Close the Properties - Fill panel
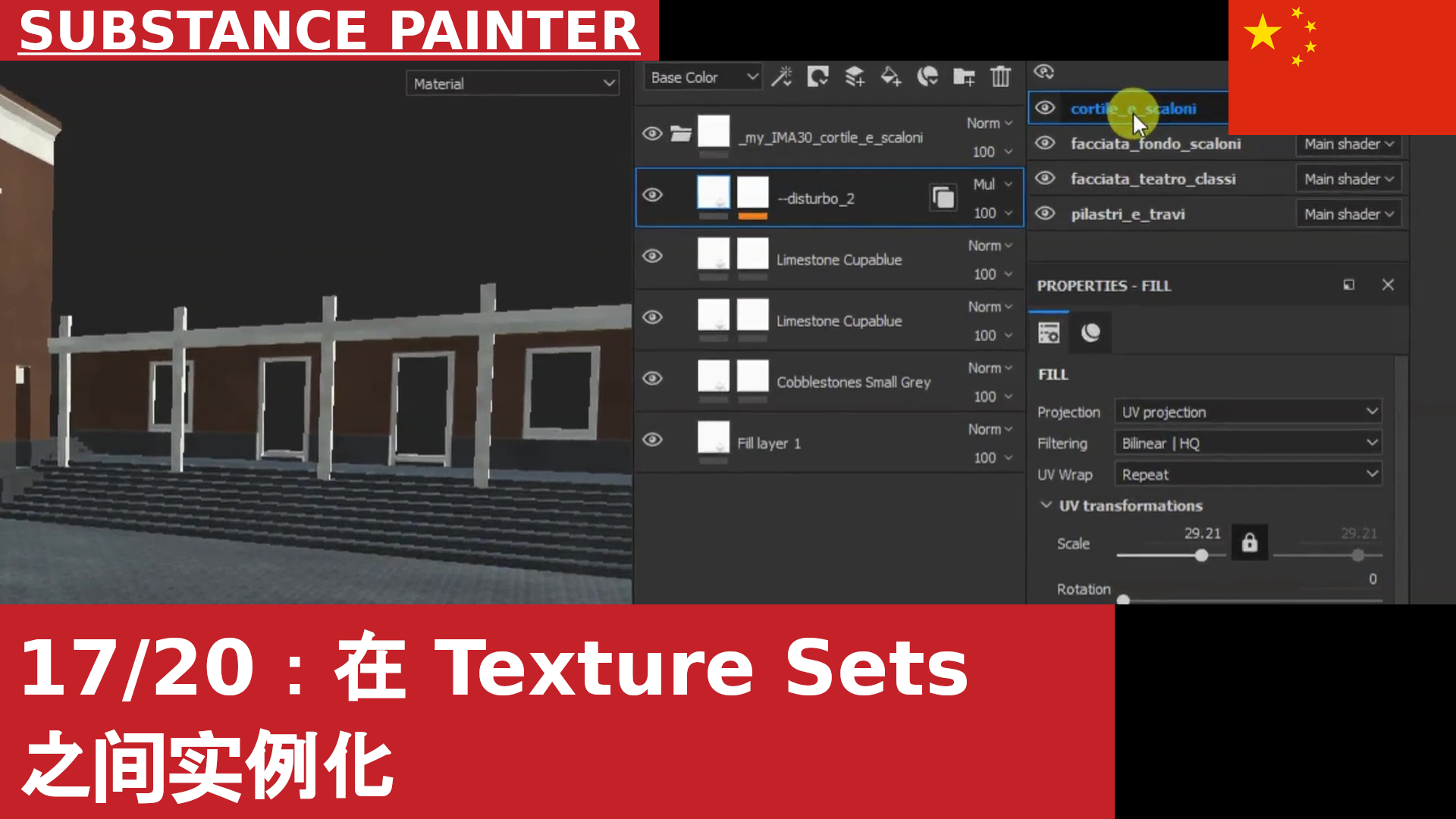The width and height of the screenshot is (1456, 819). 1388,285
